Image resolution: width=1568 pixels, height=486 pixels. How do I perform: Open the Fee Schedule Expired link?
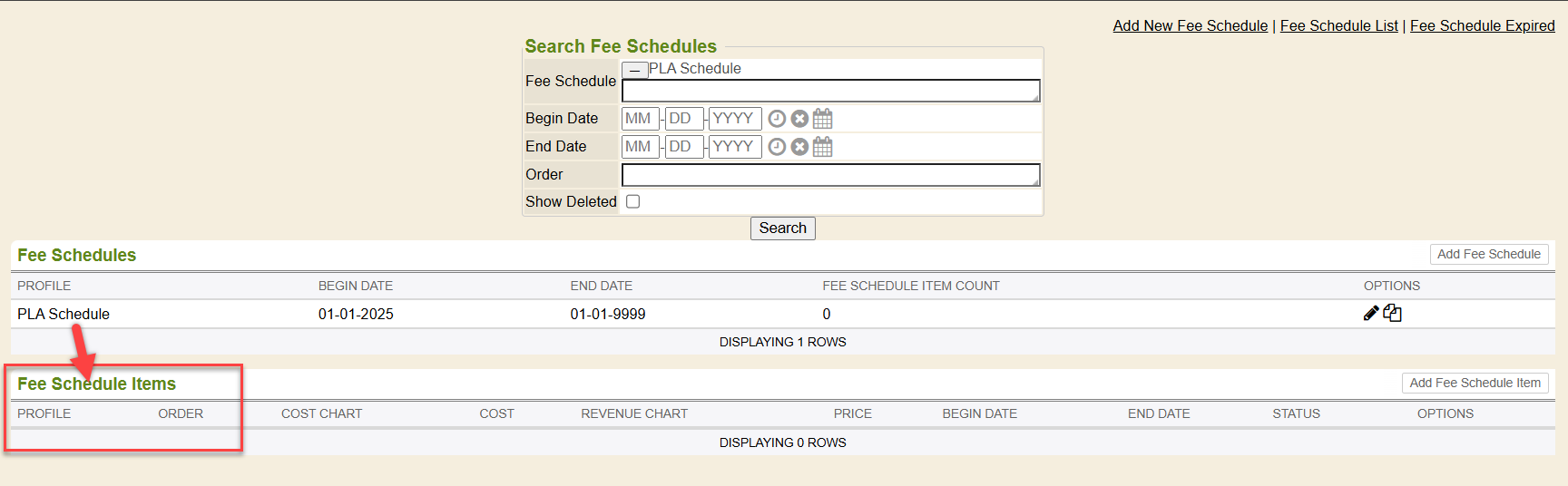(x=1482, y=25)
